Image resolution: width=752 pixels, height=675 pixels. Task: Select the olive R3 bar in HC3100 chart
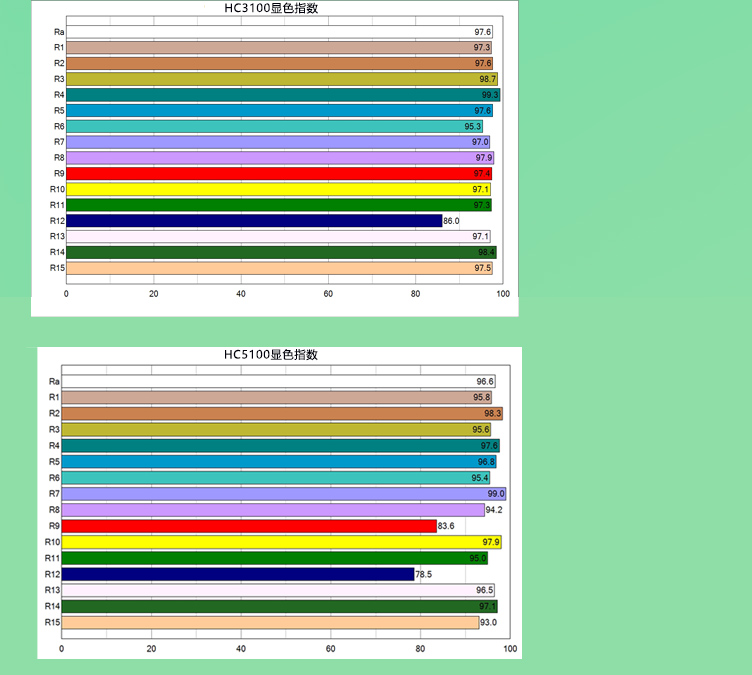click(x=281, y=79)
